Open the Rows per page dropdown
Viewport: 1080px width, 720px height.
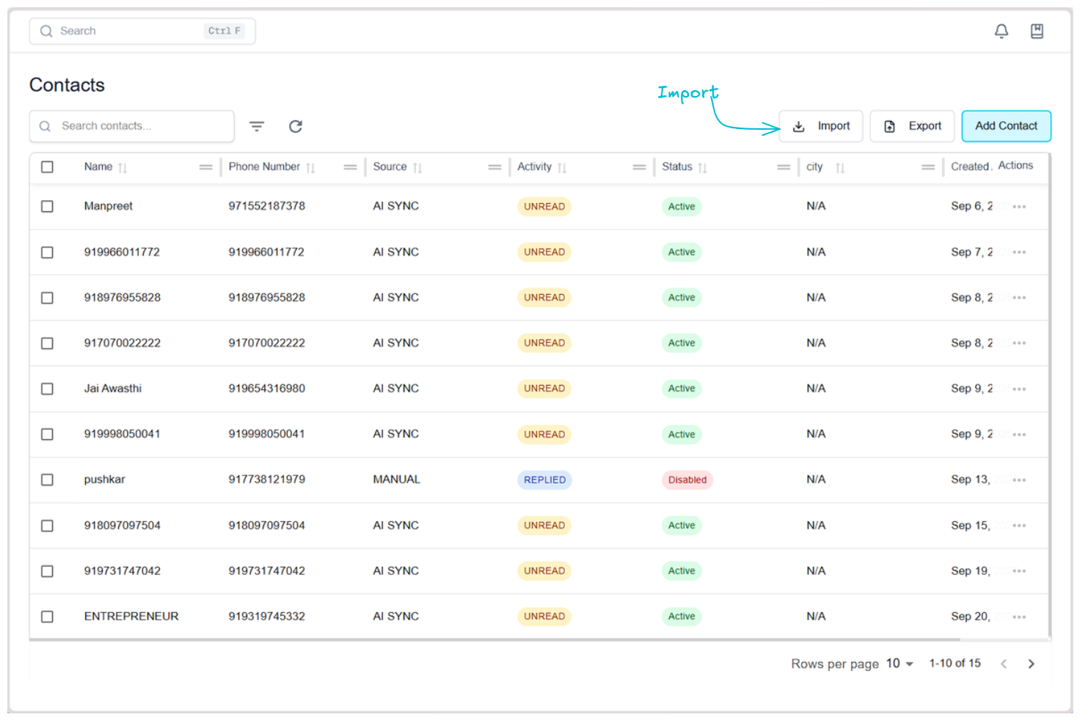pos(900,664)
